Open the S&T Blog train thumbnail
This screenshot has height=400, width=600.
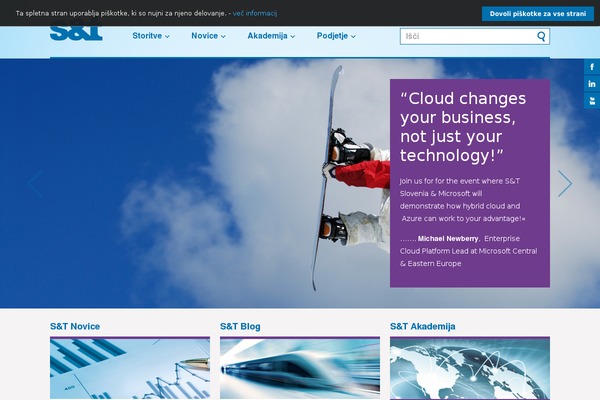pyautogui.click(x=300, y=368)
